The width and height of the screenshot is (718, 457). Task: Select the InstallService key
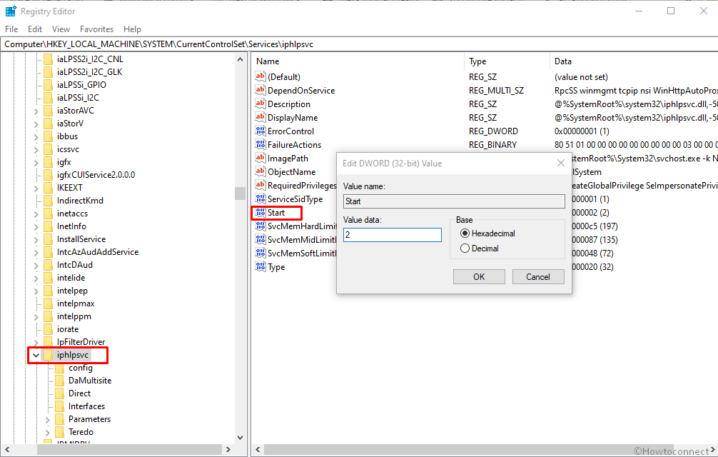(x=82, y=239)
